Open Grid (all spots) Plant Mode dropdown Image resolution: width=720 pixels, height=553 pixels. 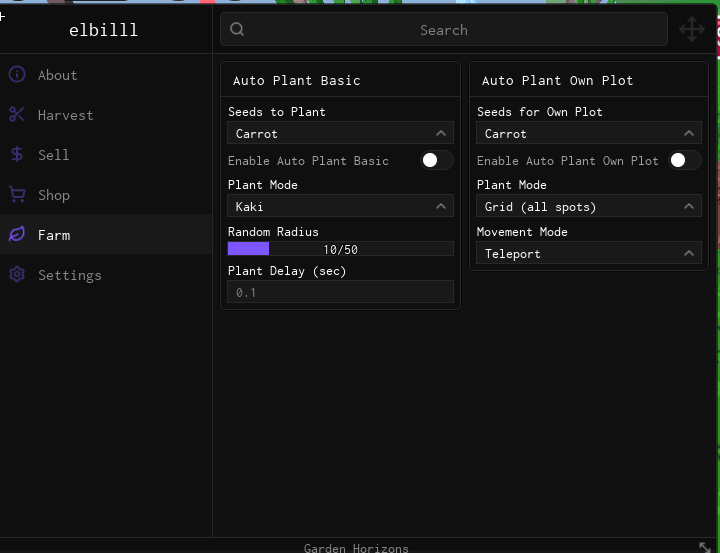[589, 206]
